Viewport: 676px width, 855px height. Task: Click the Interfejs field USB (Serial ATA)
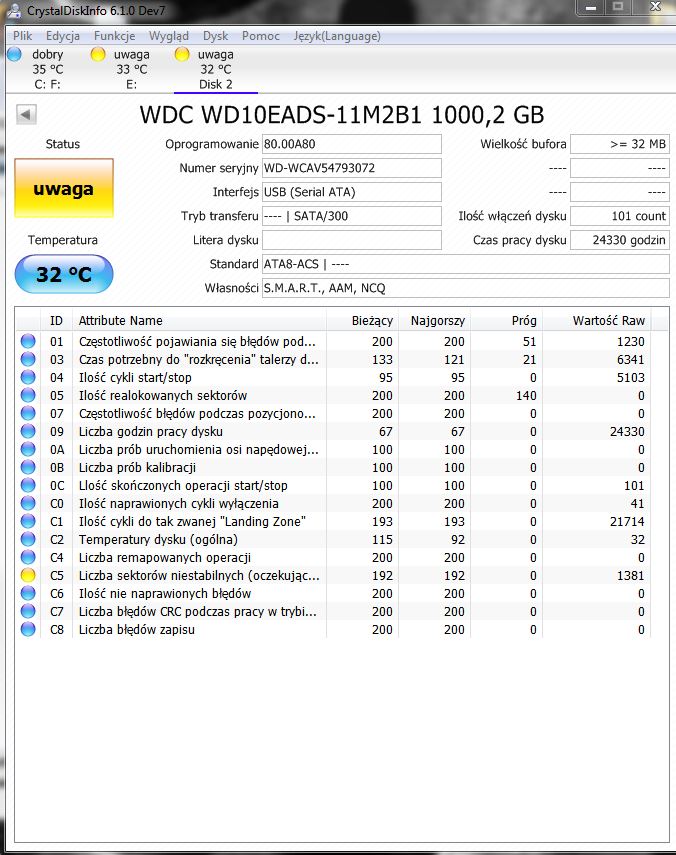352,192
